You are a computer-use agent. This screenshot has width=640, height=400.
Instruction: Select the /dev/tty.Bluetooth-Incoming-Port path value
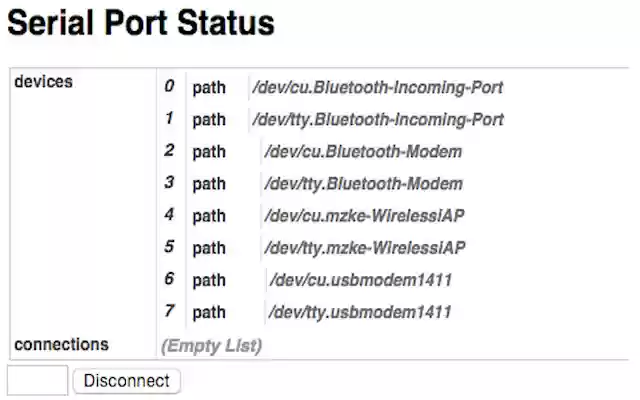pos(378,120)
